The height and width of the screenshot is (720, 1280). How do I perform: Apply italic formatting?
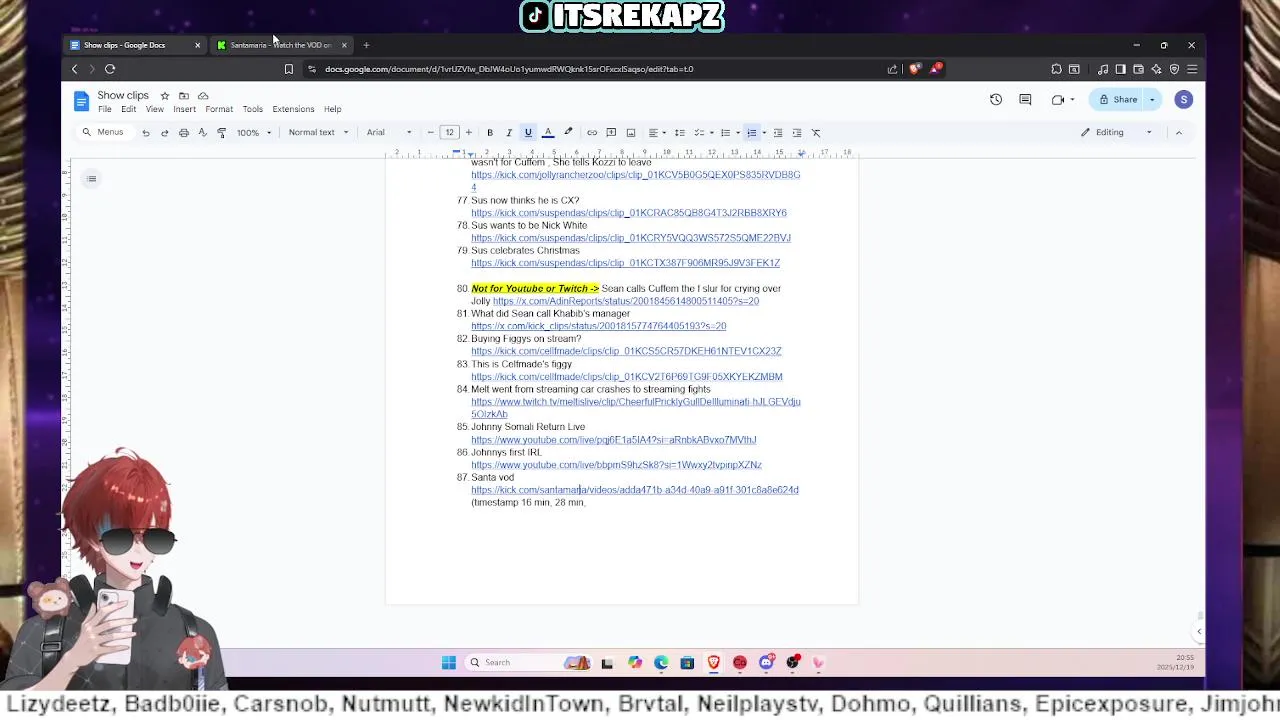pos(509,133)
